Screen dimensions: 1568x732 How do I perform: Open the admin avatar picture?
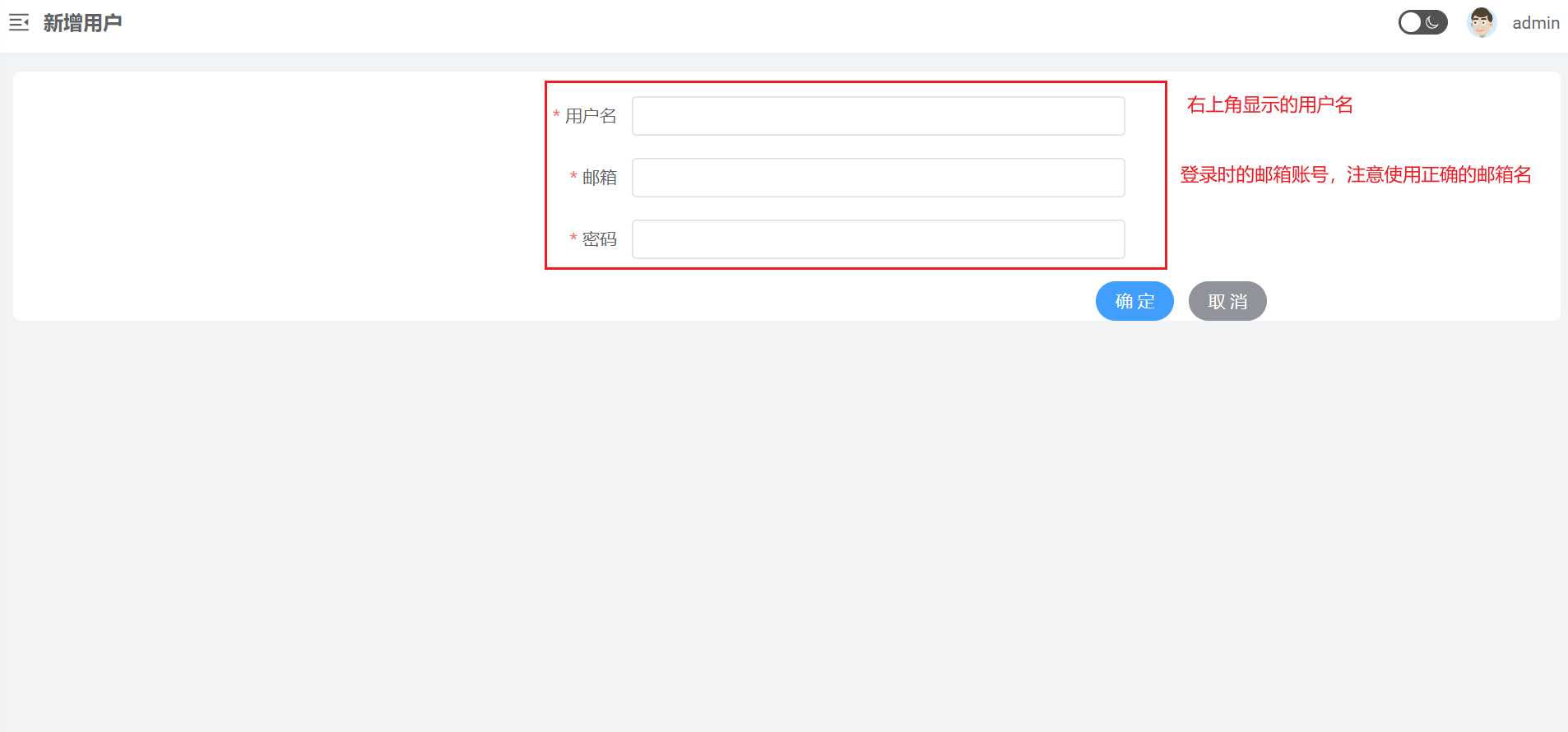(x=1482, y=22)
